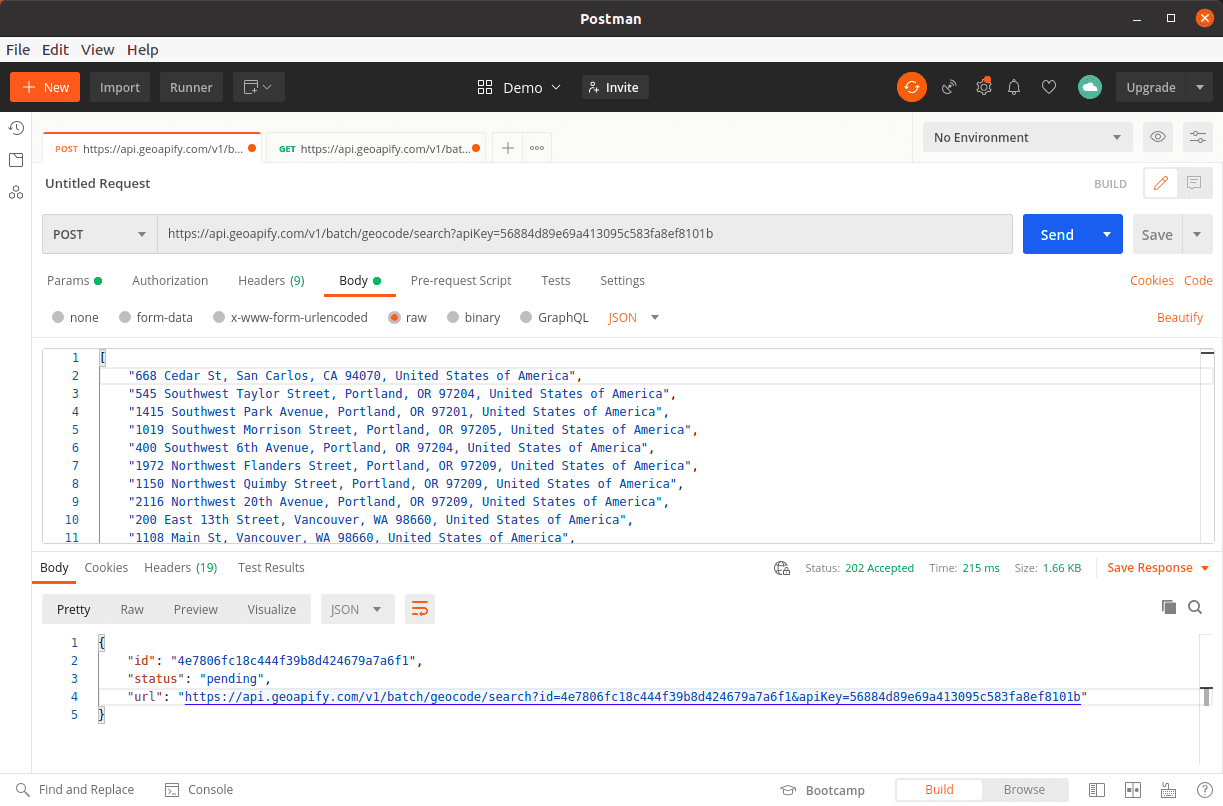Viewport: 1223px width, 806px height.
Task: Open the notifications bell icon
Action: click(x=1014, y=87)
